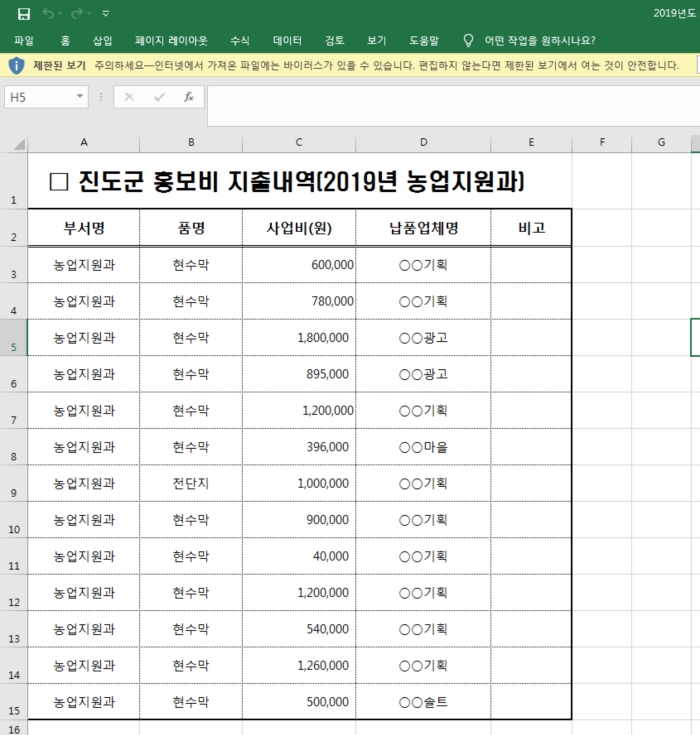Click the lightbulb Tell Me icon
The width and height of the screenshot is (700, 735).
point(468,41)
